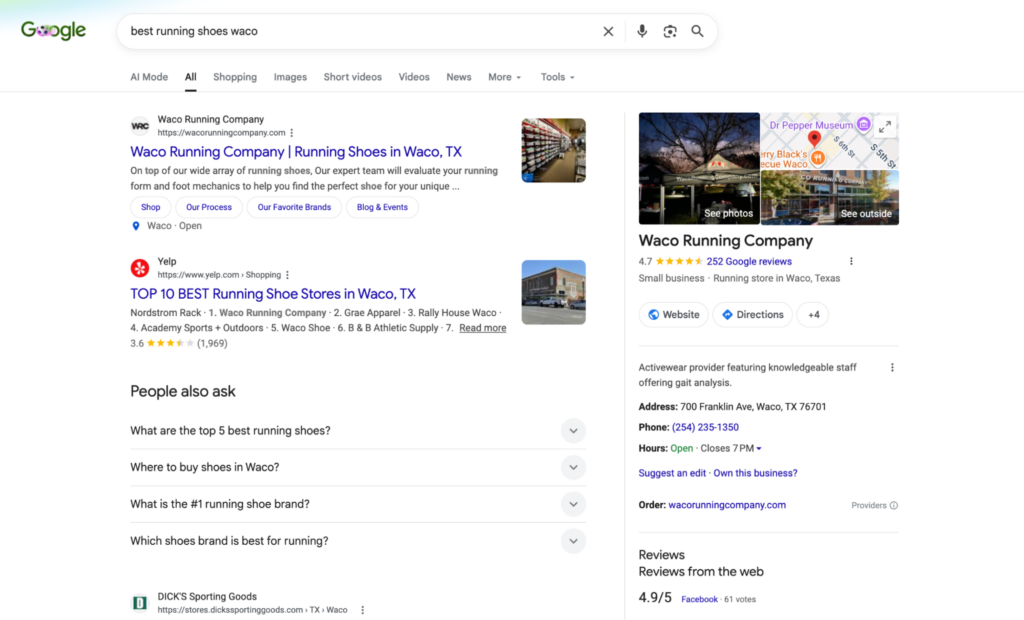Open 'TOP 10 BEST Running Shoe Stores' Yelp link
1024x620 pixels.
(x=273, y=294)
